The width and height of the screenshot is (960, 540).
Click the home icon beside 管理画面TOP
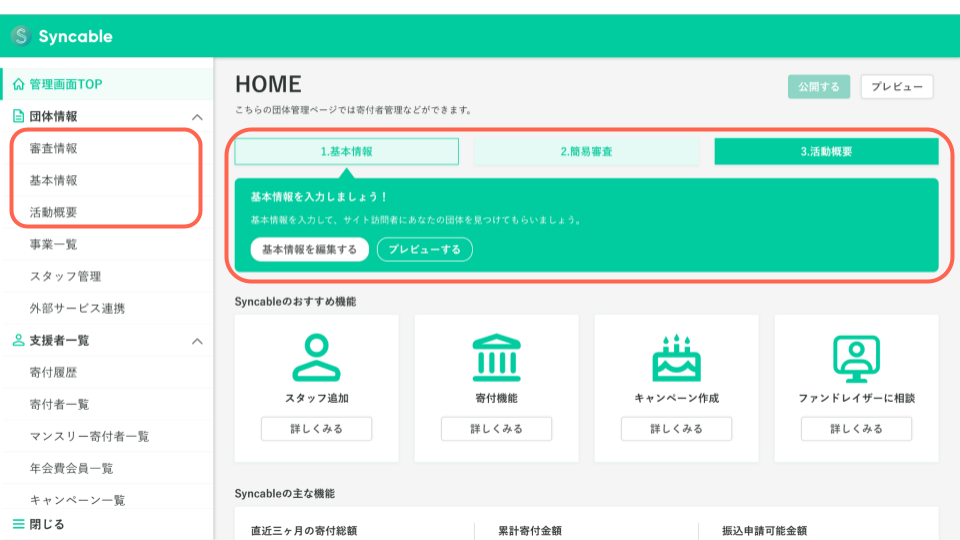(18, 84)
